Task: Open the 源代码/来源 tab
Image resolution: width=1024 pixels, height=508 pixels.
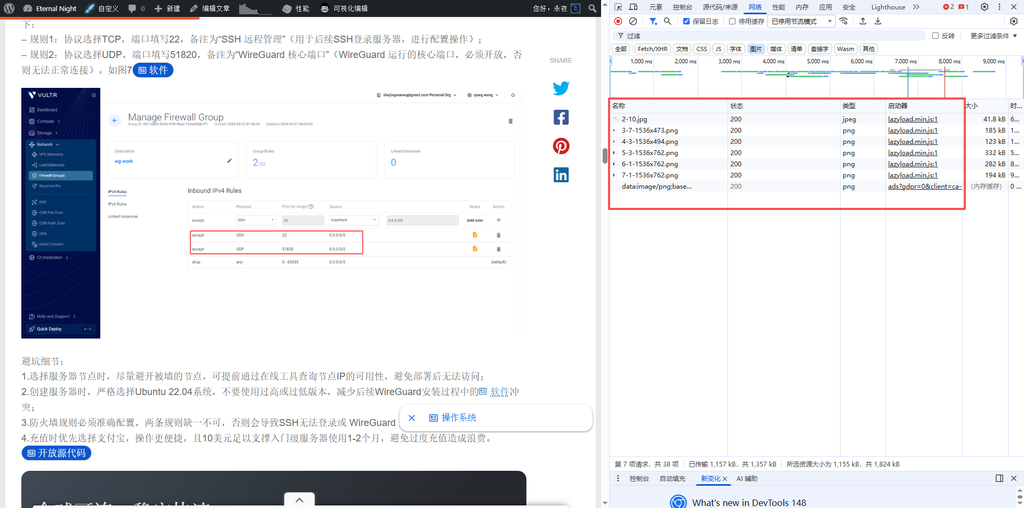Action: [720, 7]
